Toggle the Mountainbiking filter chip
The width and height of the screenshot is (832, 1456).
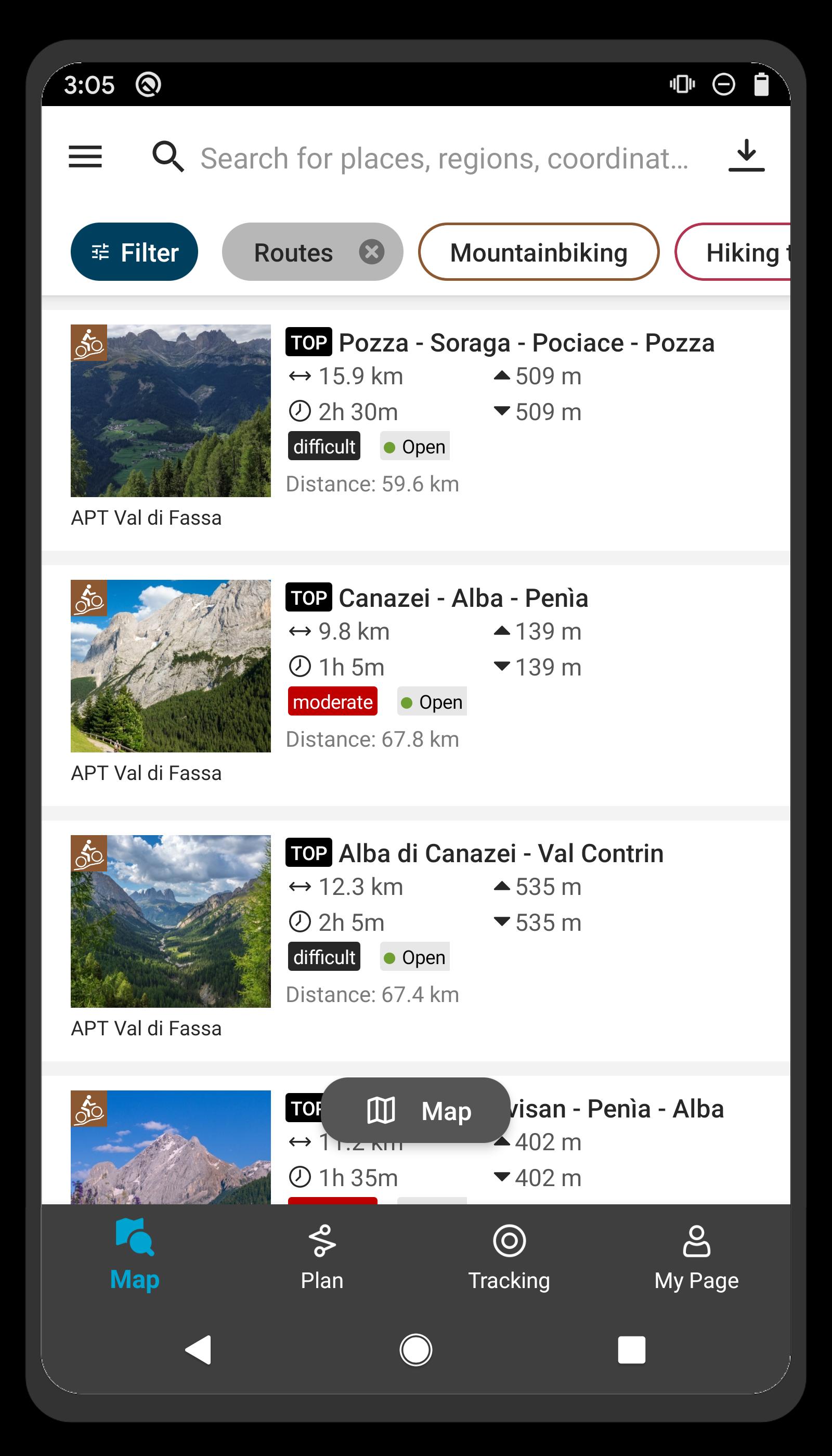538,252
